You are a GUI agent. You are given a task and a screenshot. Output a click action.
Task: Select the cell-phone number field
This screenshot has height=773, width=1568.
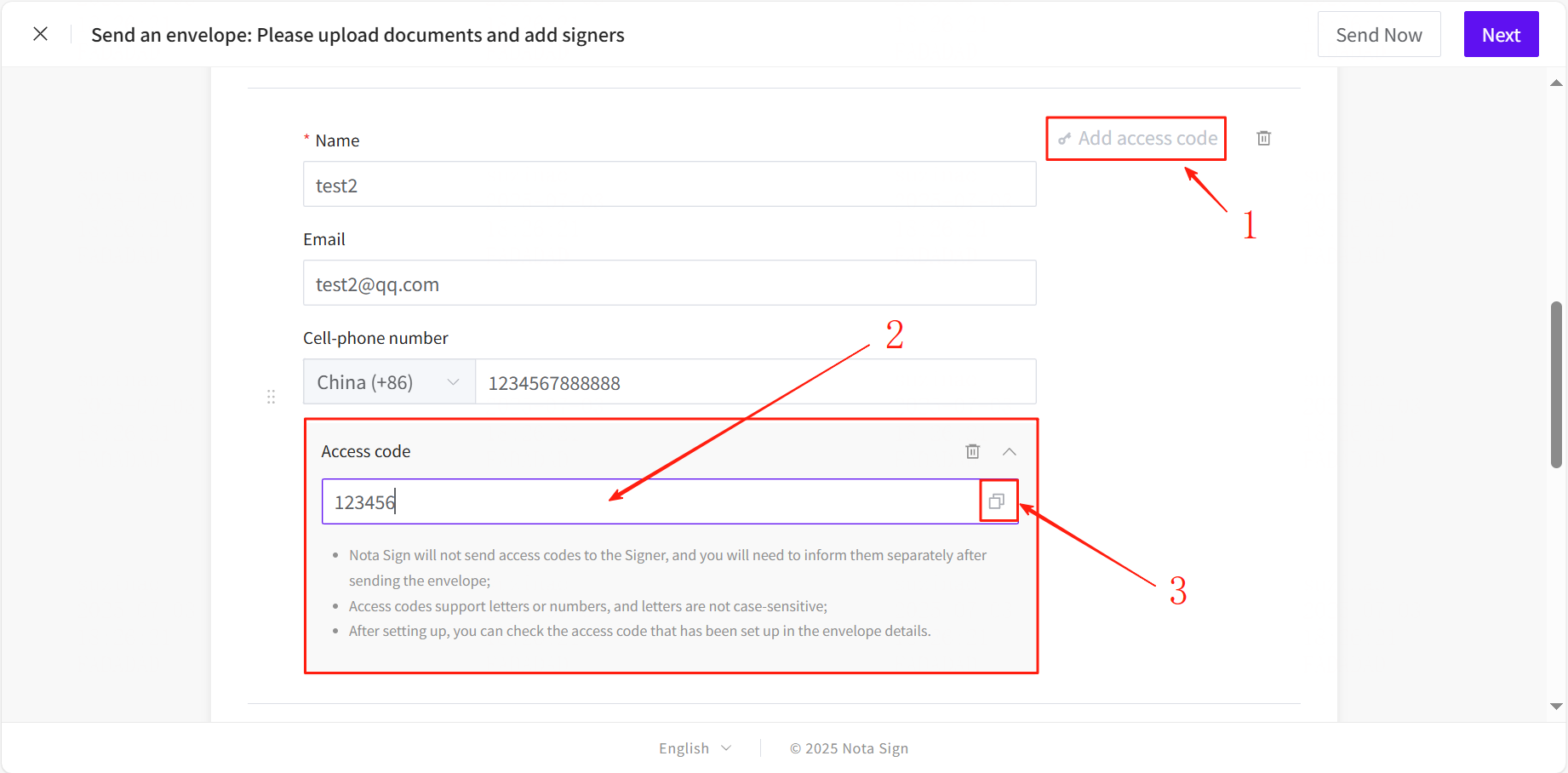pos(755,382)
